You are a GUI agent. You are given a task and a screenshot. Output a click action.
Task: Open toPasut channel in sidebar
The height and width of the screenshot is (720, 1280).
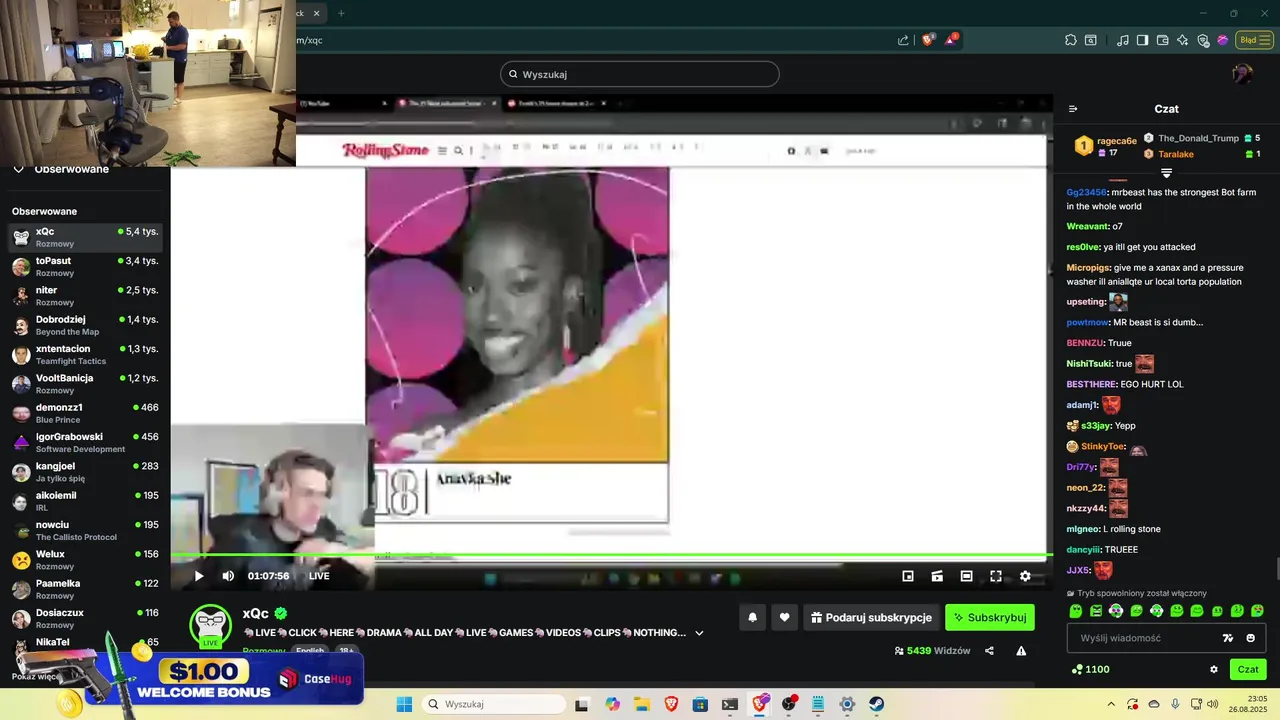click(x=85, y=266)
